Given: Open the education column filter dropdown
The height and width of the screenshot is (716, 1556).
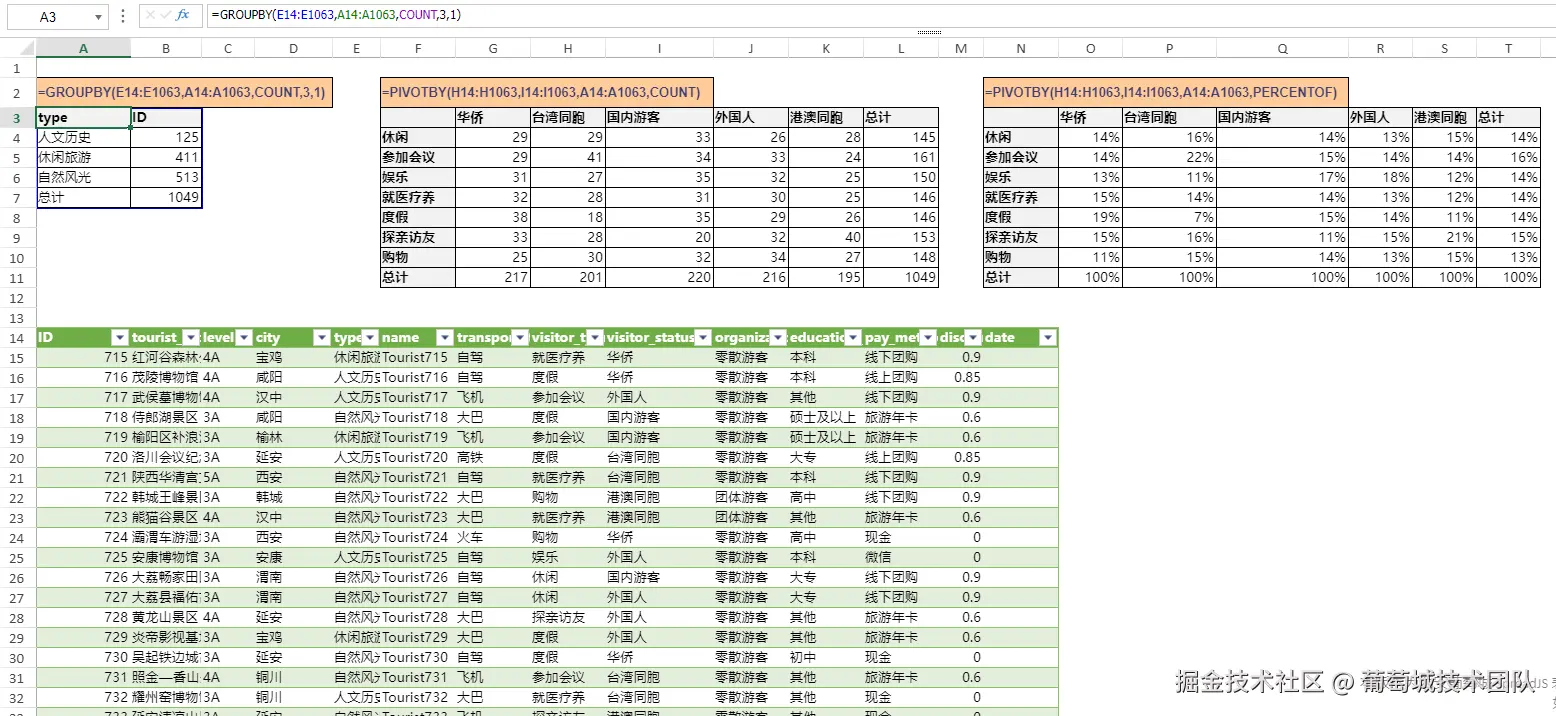Looking at the screenshot, I should pyautogui.click(x=854, y=338).
